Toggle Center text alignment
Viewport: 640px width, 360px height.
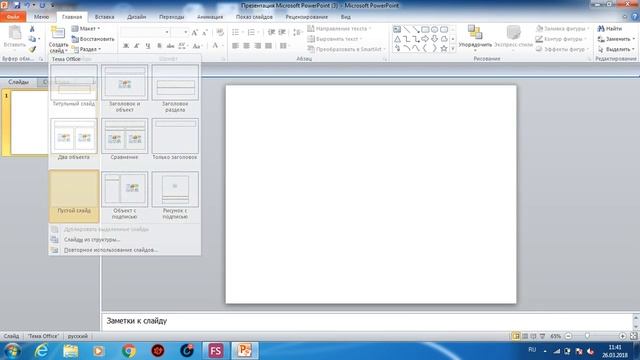coord(247,46)
